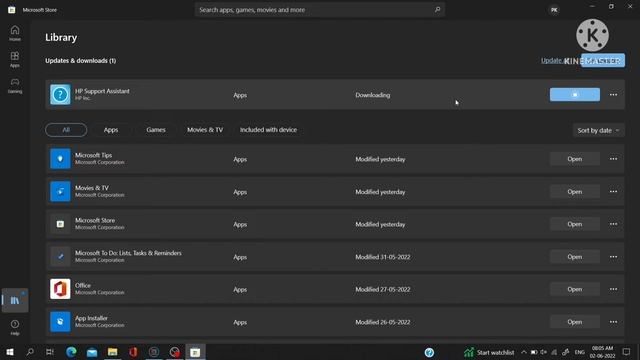Open File Explorer from taskbar
Image resolution: width=640 pixels, height=360 pixels.
click(113, 352)
